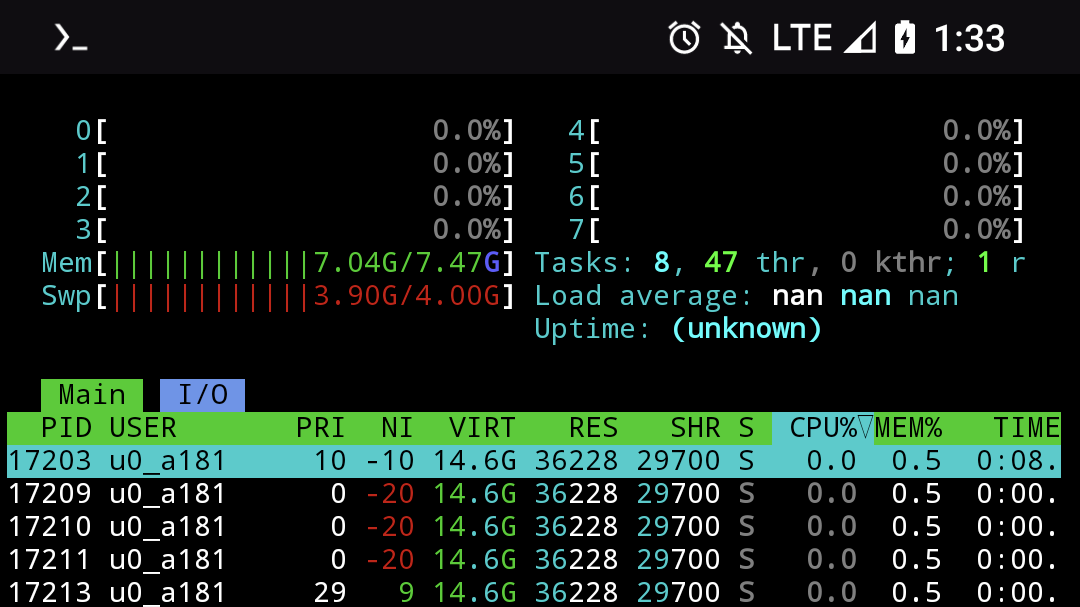Tap the terminal prompt icon in status bar
This screenshot has width=1080, height=607.
(70, 38)
